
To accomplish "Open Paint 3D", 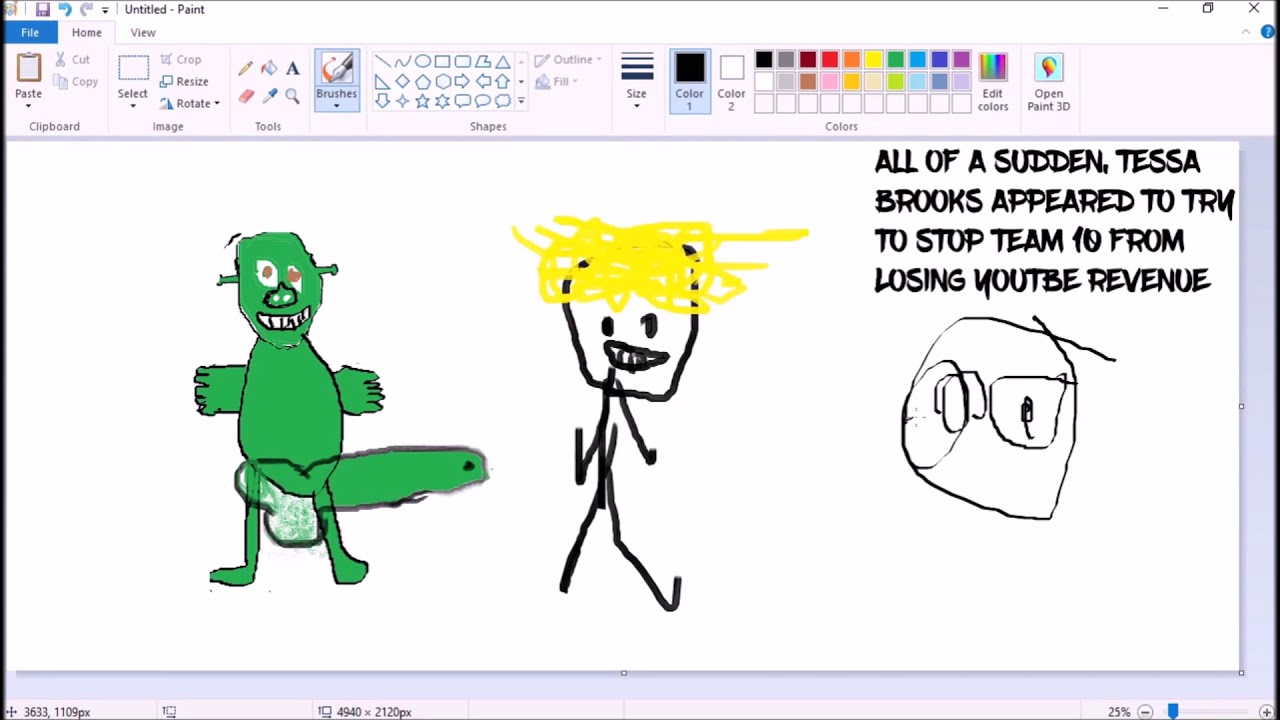I will click(x=1048, y=82).
